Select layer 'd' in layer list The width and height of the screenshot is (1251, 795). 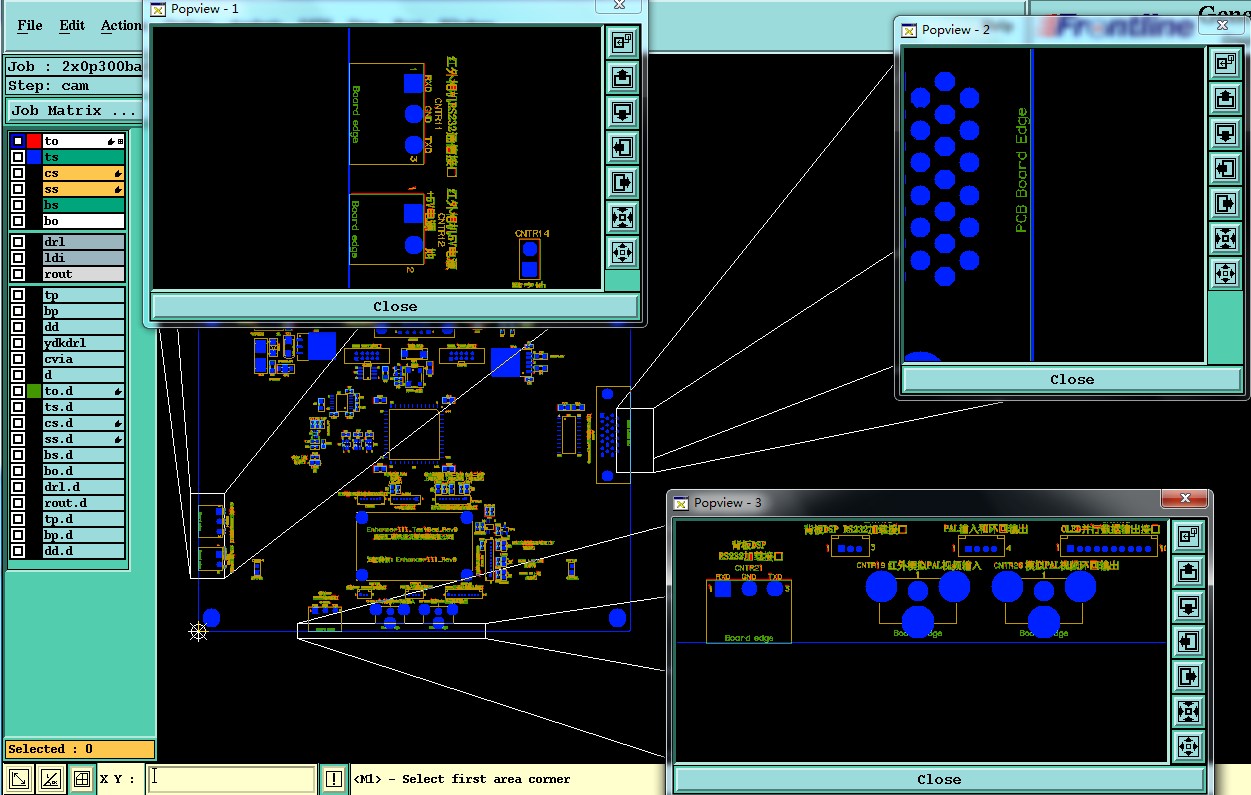click(83, 375)
